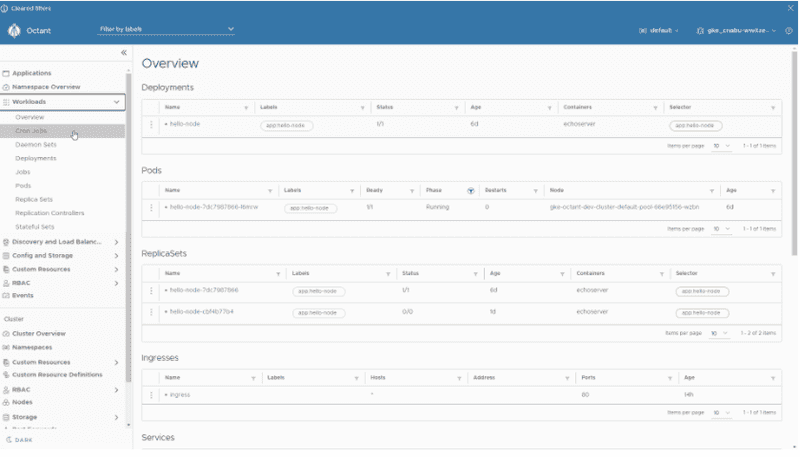Click the Octant logo icon
The height and width of the screenshot is (457, 800).
[x=14, y=30]
